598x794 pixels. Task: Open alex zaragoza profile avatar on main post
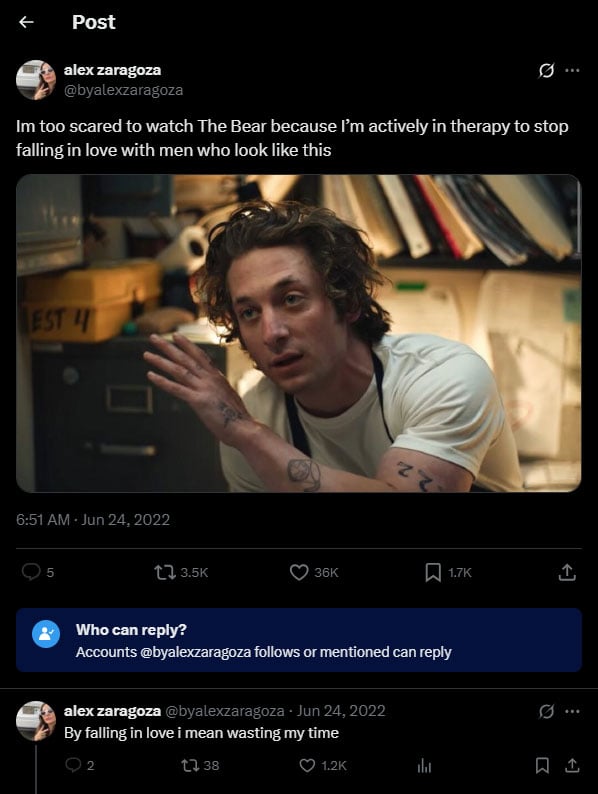[x=36, y=80]
